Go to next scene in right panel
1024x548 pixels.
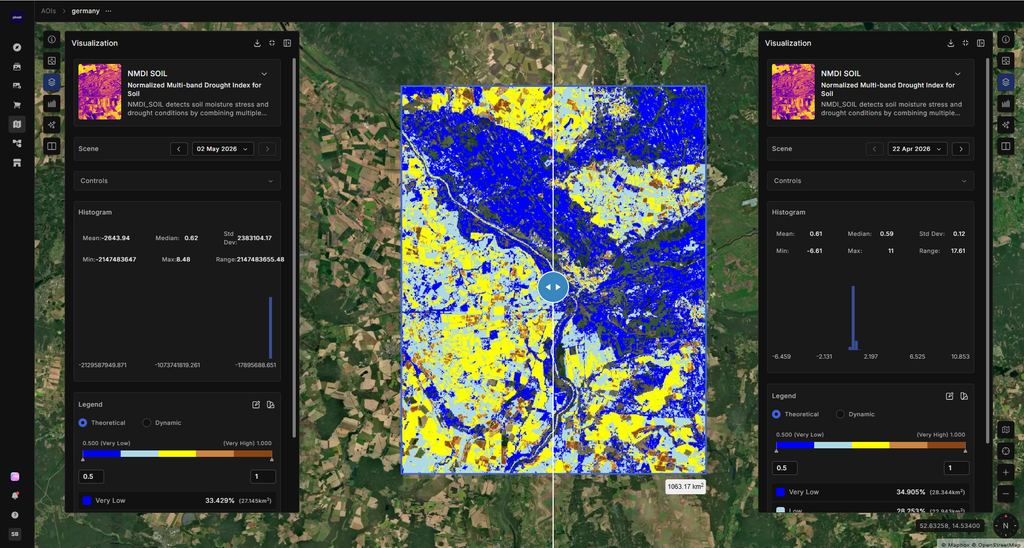[960, 149]
